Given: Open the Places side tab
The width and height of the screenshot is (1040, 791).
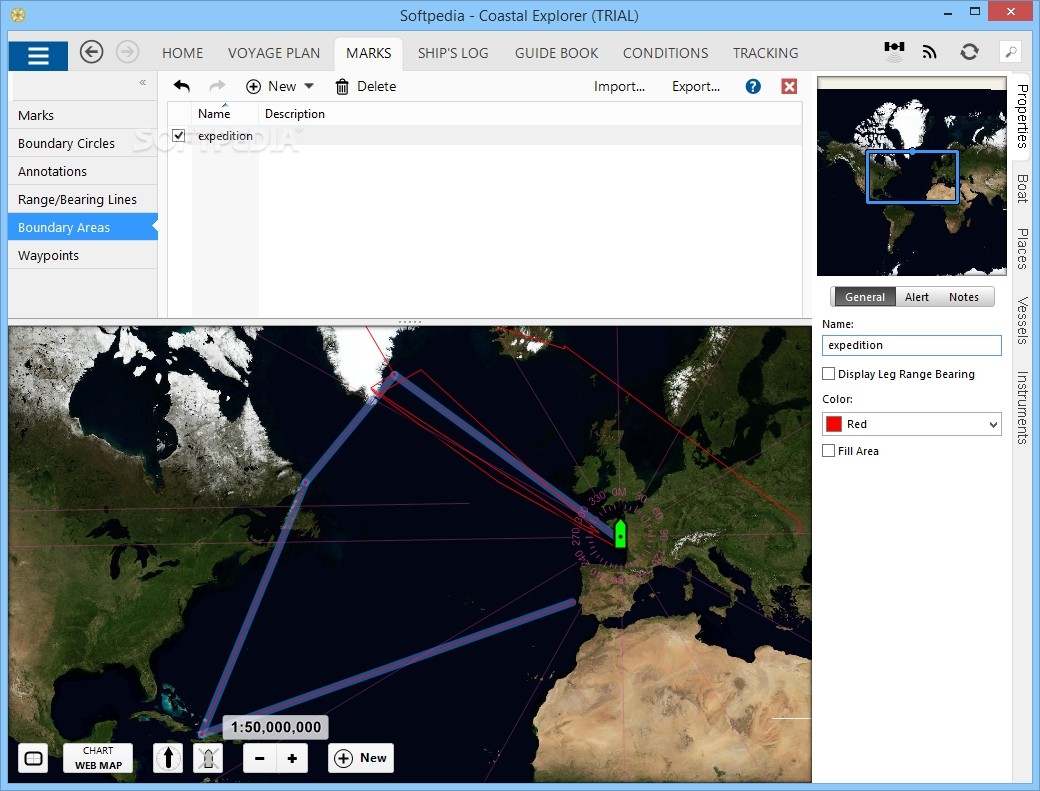Looking at the screenshot, I should [1022, 249].
